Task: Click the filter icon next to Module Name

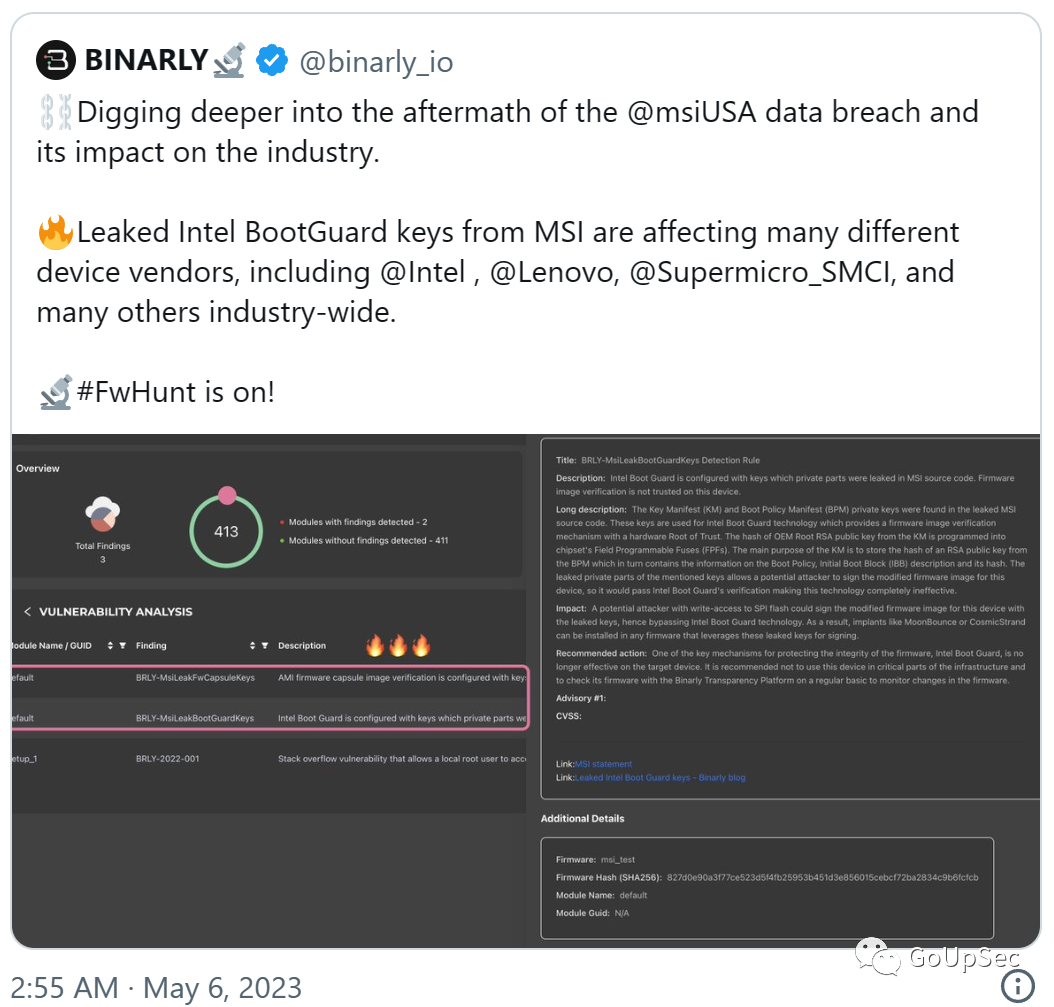Action: [x=122, y=645]
